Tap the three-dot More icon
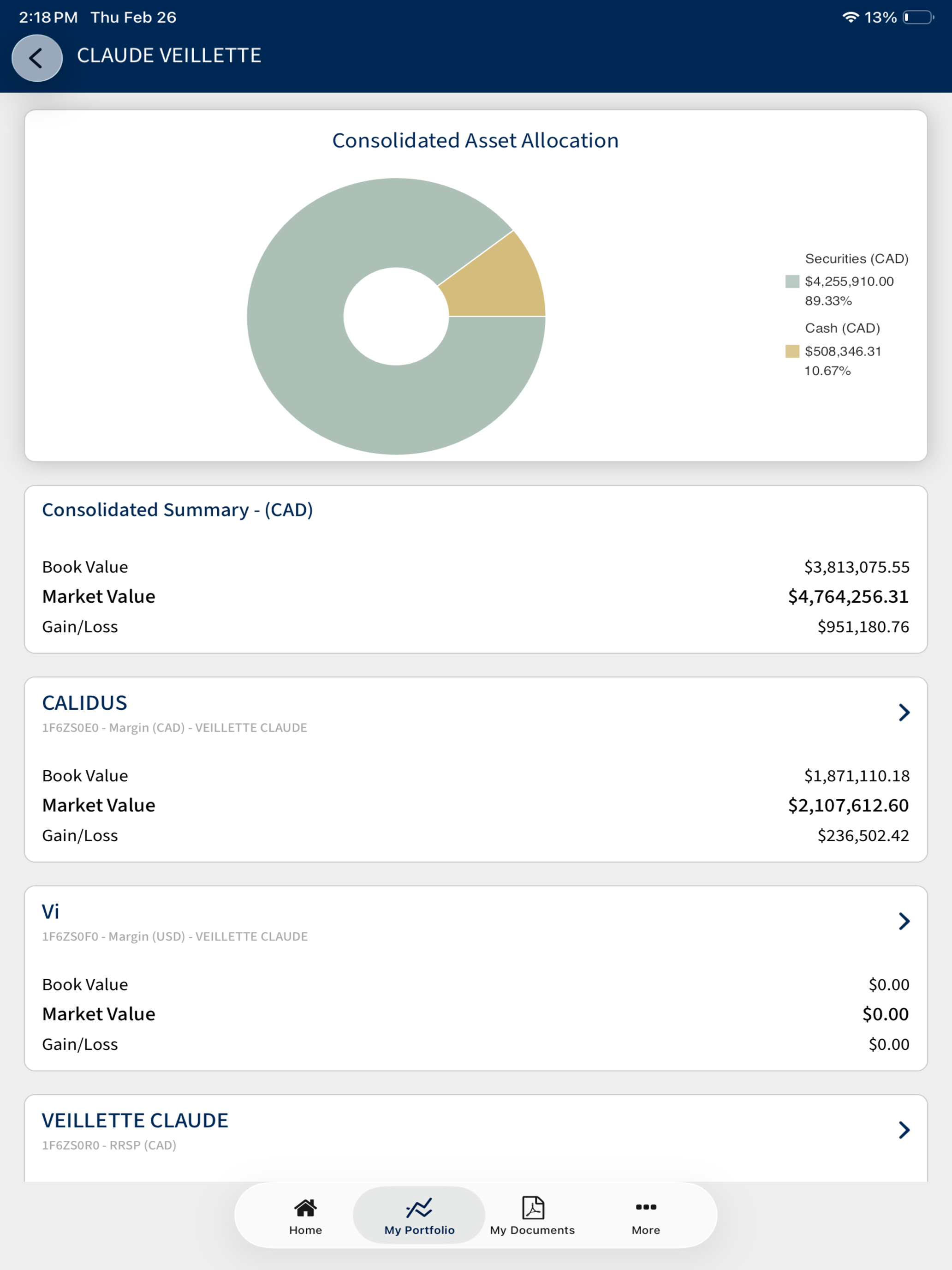 click(646, 1207)
